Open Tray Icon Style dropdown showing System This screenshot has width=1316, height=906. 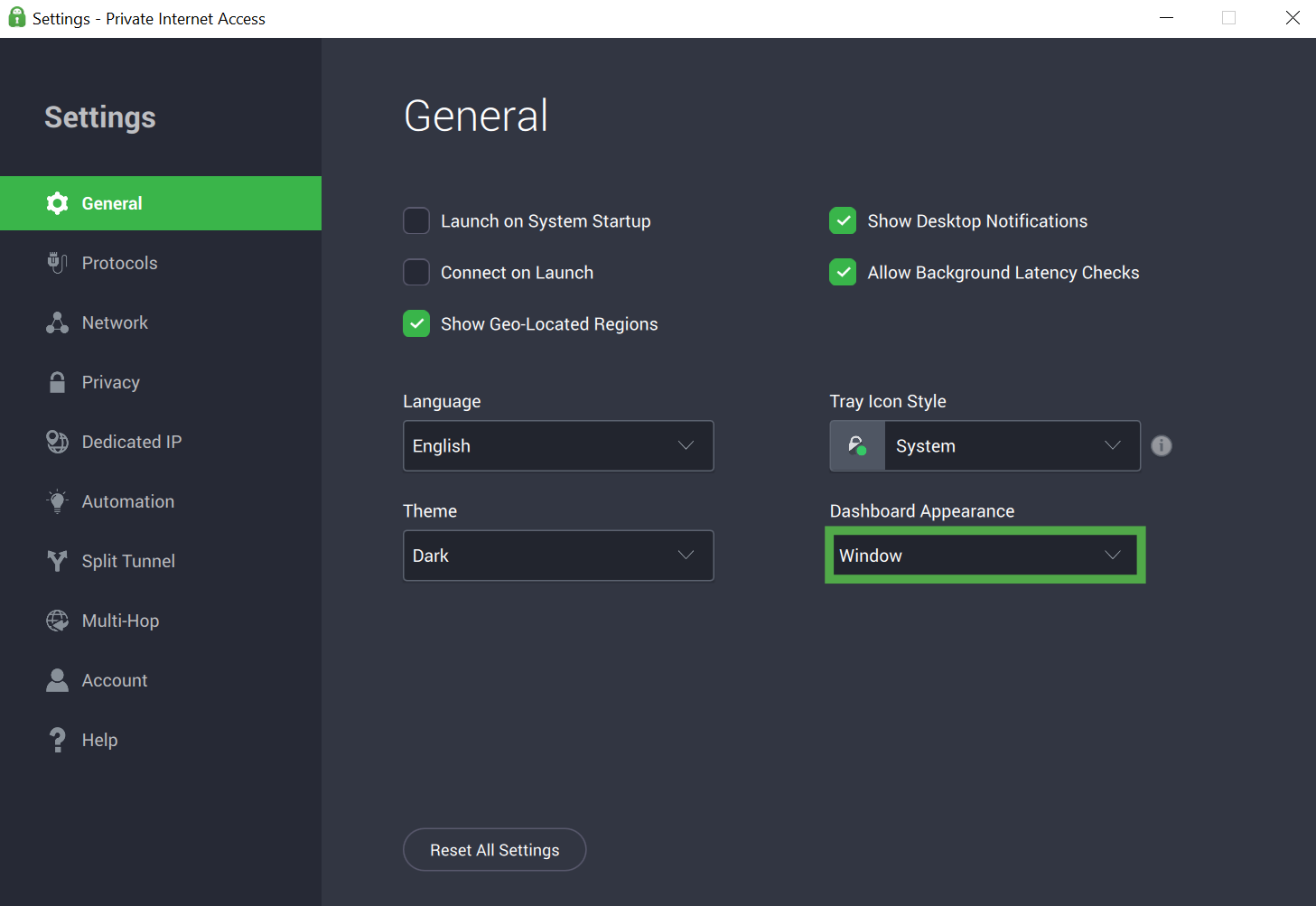tap(985, 445)
